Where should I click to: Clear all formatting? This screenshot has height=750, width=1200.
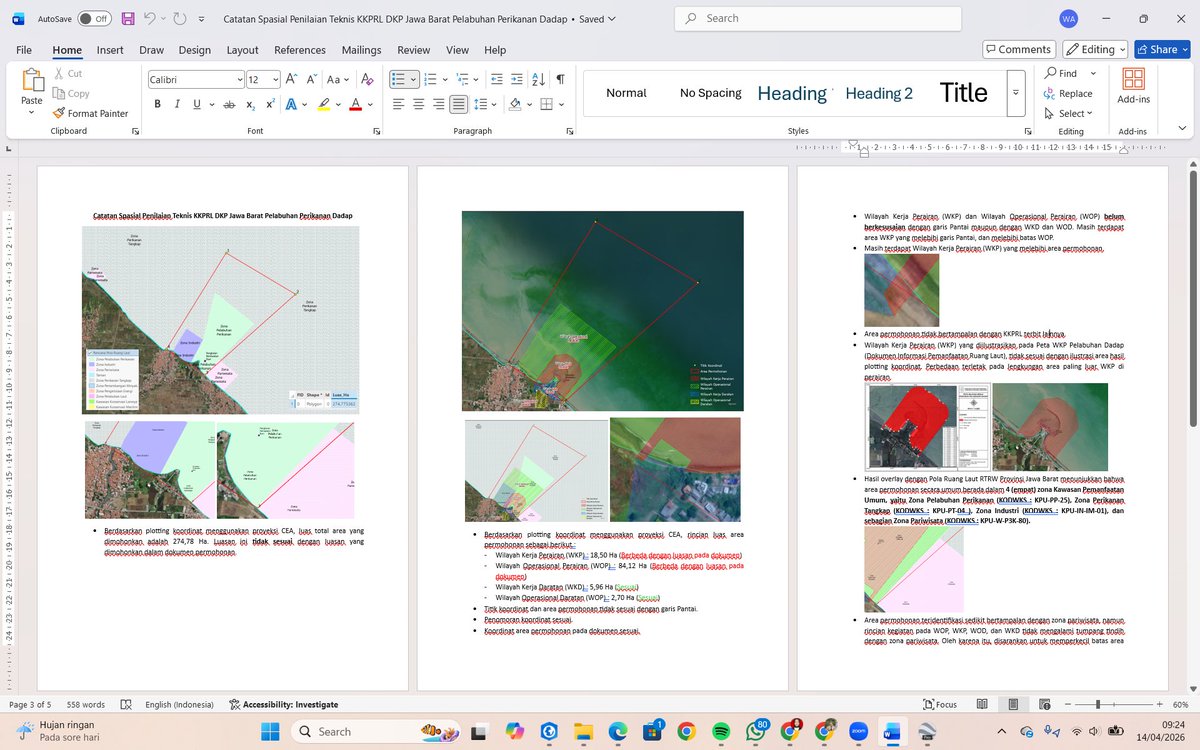tap(365, 79)
